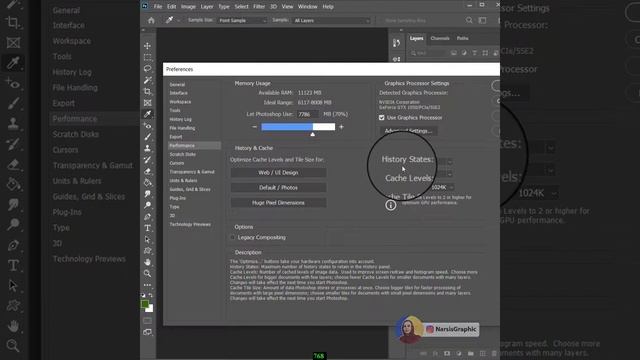Image resolution: width=640 pixels, height=360 pixels.
Task: Uncheck Use Graphics Processor
Action: pos(382,118)
